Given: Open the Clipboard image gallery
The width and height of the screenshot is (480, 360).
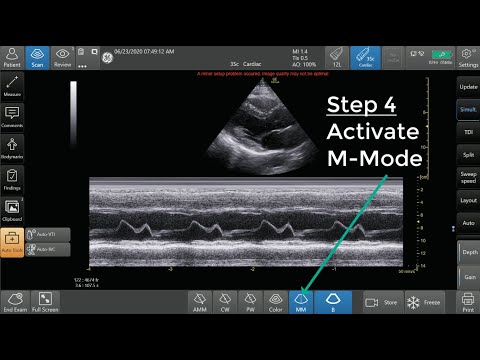Looking at the screenshot, I should (x=12, y=210).
